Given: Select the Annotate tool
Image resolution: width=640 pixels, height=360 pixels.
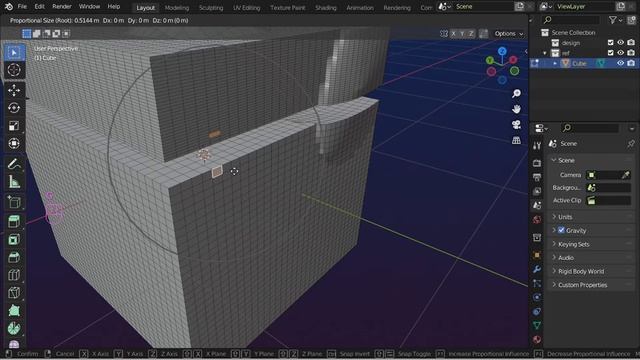Looking at the screenshot, I should 14,164.
